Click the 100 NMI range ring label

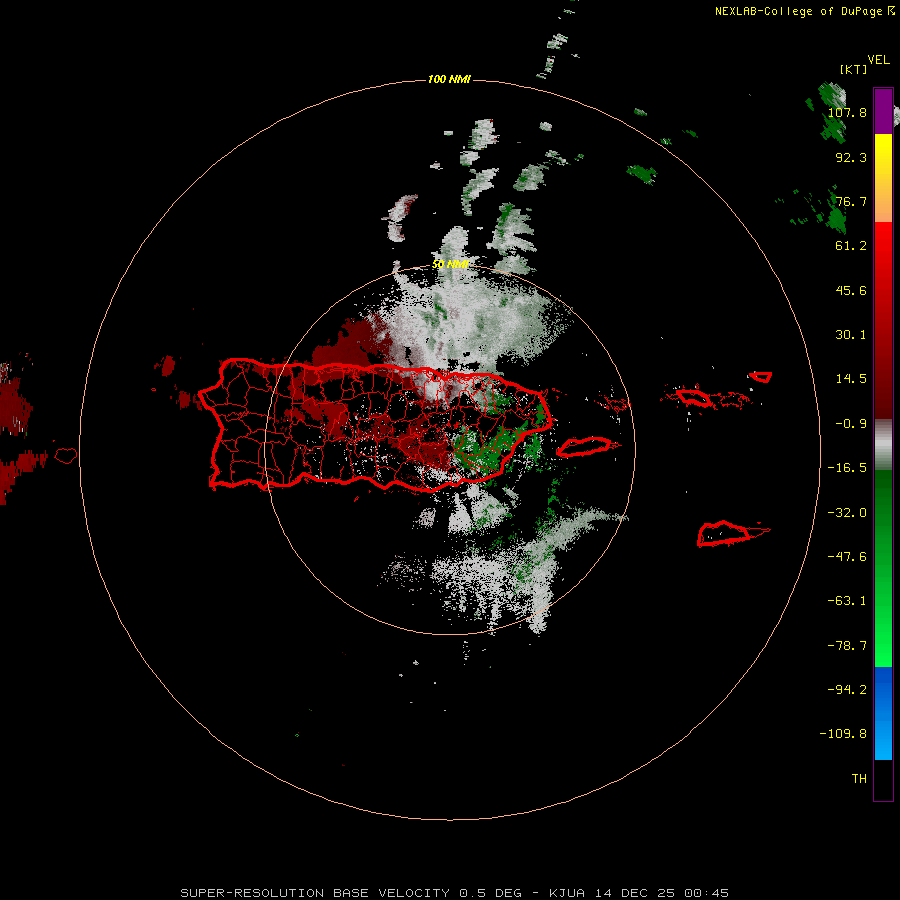point(449,79)
